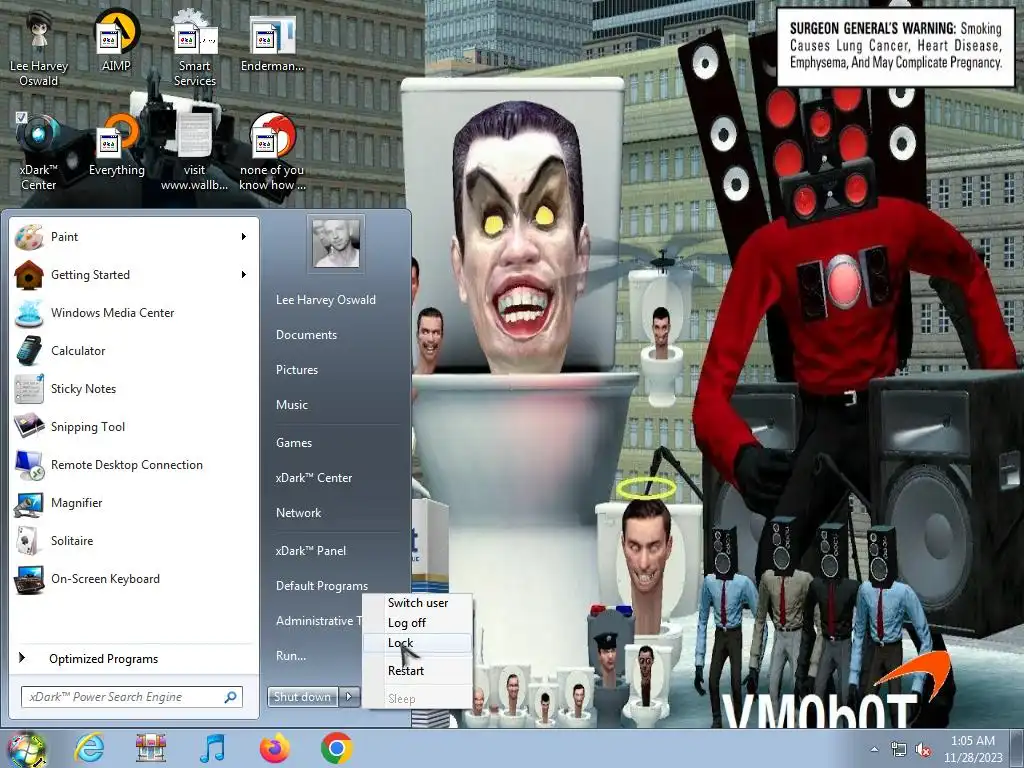Launch Google Chrome from the taskbar
The height and width of the screenshot is (768, 1024).
click(x=337, y=748)
